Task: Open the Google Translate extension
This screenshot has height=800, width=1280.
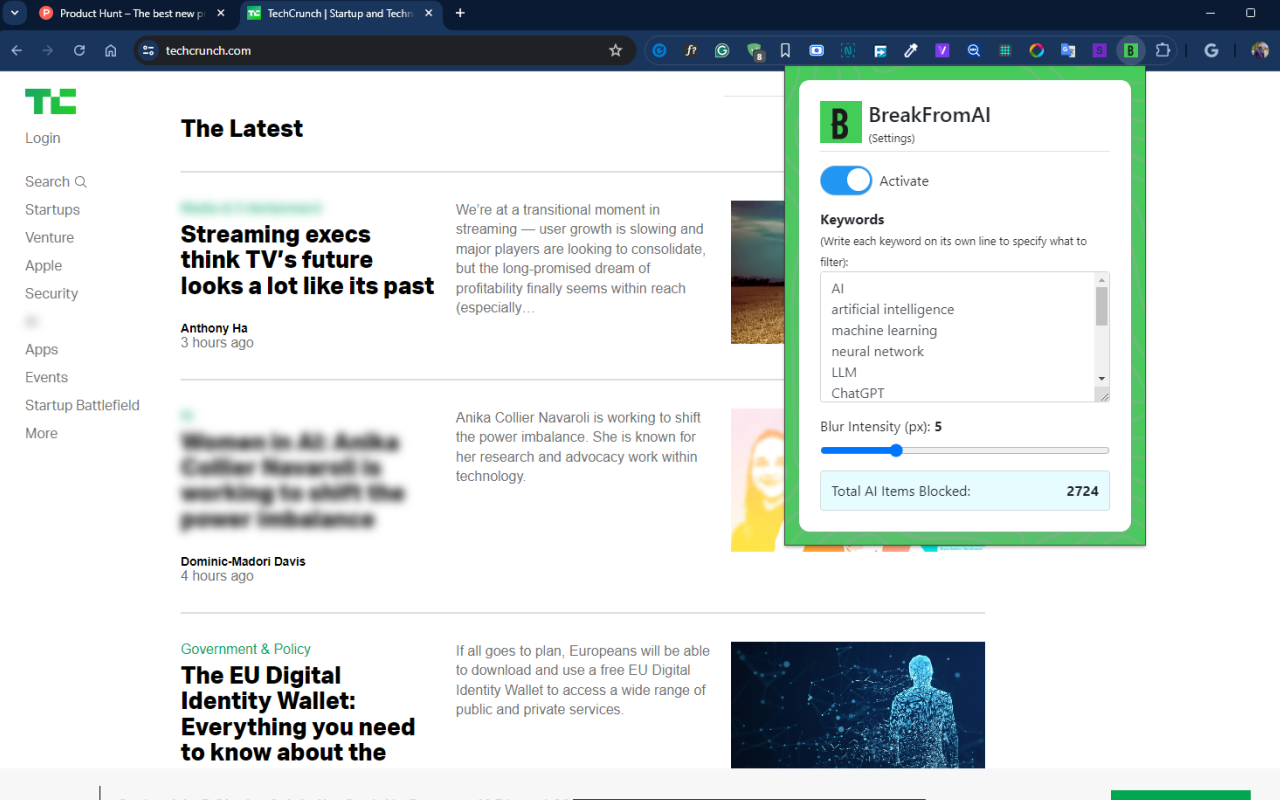Action: [1068, 50]
